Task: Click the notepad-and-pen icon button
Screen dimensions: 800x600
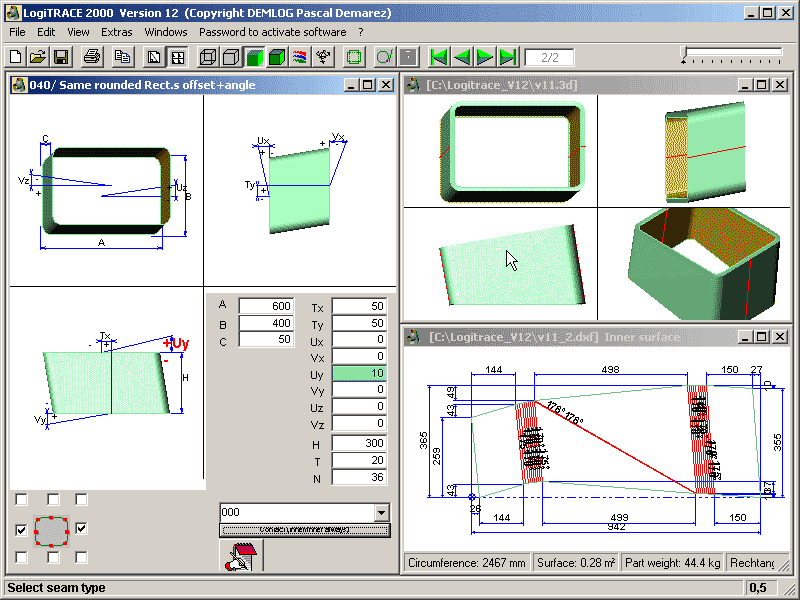Action: [241, 556]
